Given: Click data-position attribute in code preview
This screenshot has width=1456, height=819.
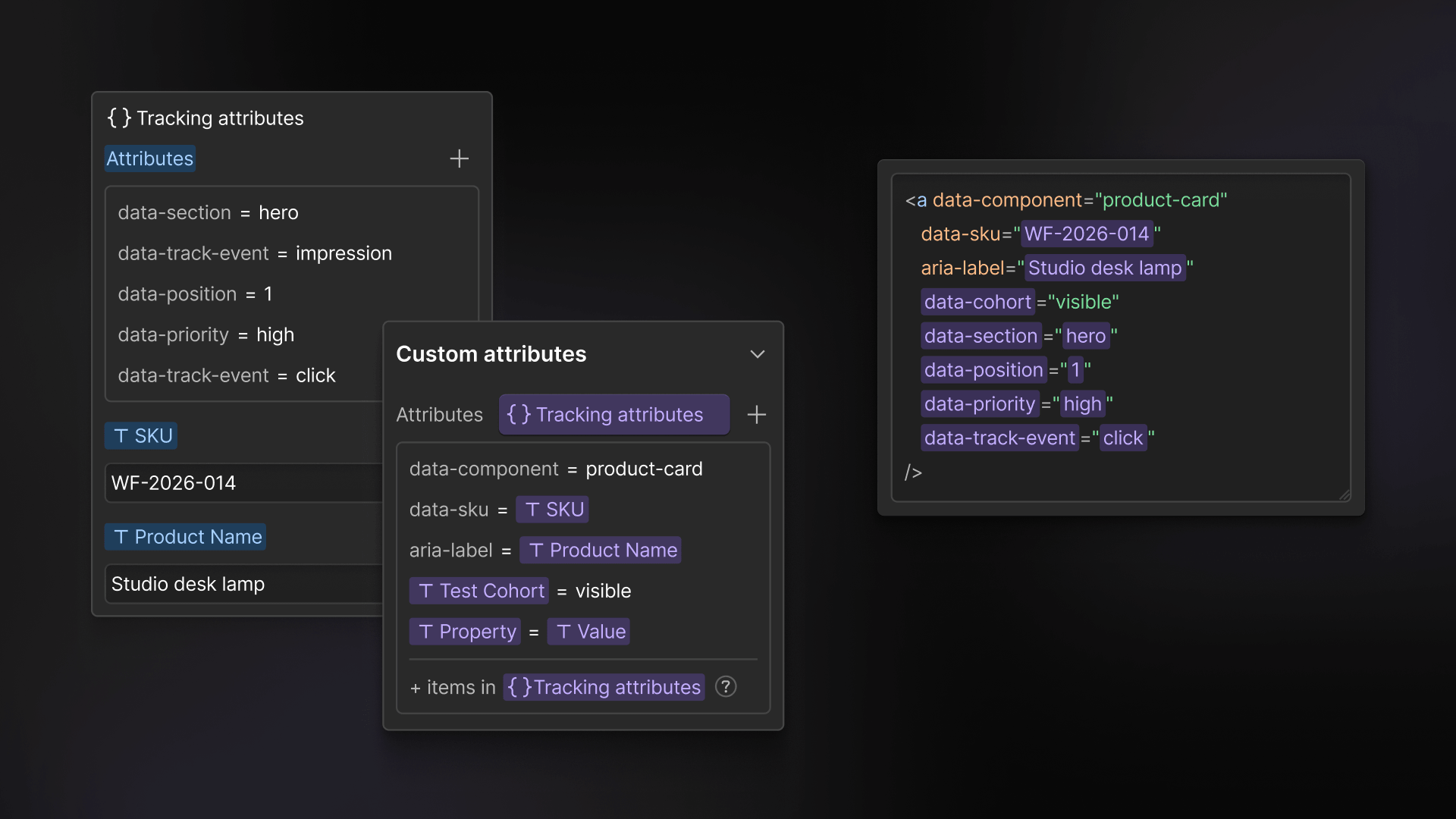Looking at the screenshot, I should 984,370.
